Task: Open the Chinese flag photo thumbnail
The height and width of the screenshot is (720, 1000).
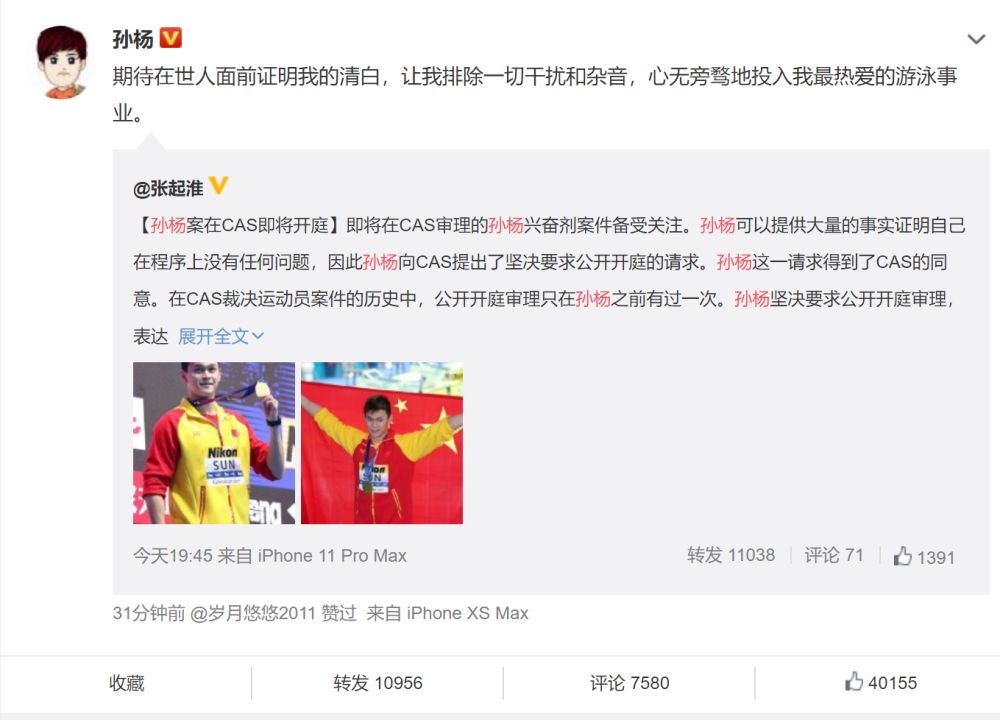Action: pos(381,443)
